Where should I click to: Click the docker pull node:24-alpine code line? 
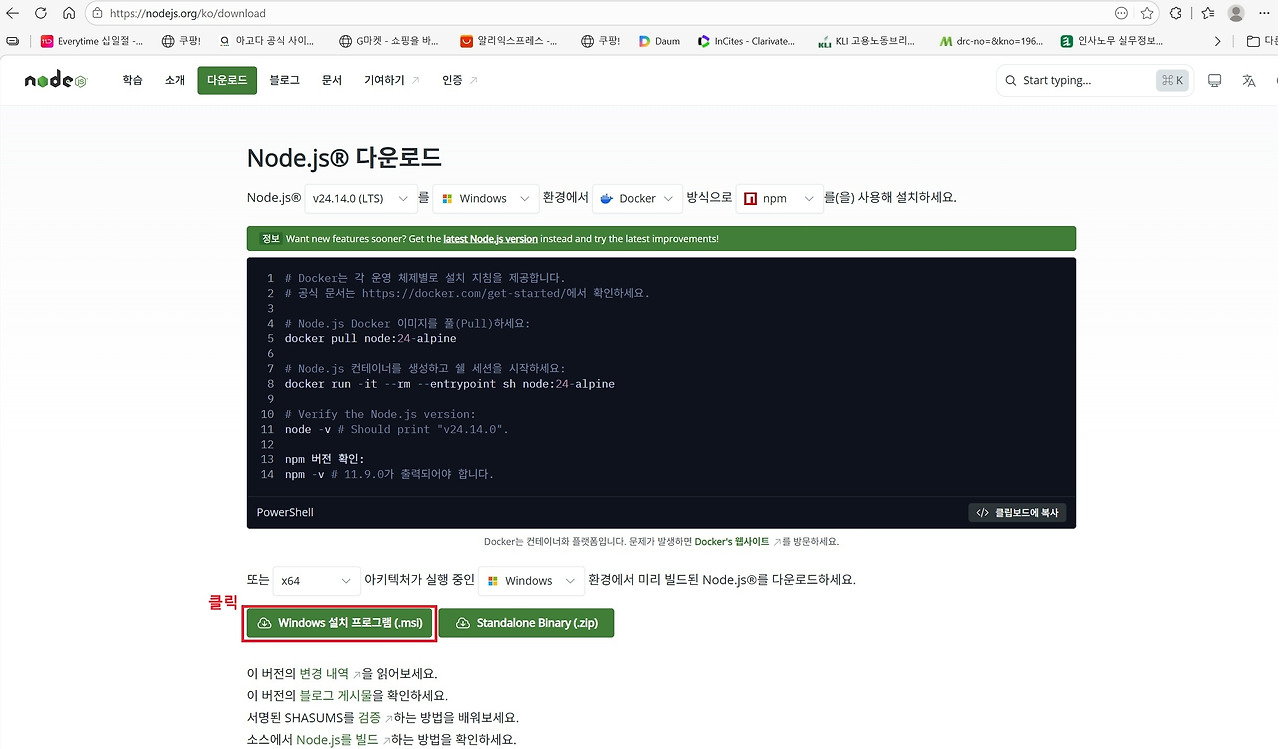(x=370, y=338)
